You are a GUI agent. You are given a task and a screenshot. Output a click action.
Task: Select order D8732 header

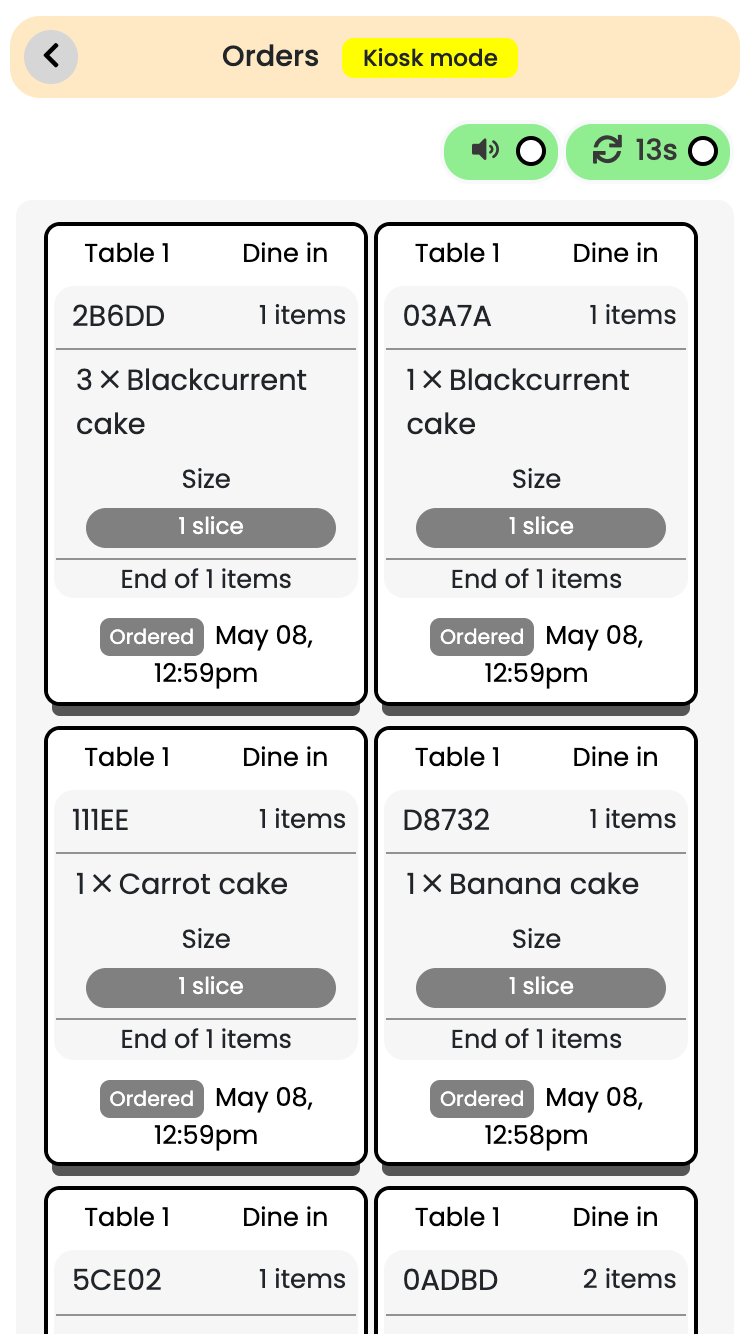click(535, 820)
